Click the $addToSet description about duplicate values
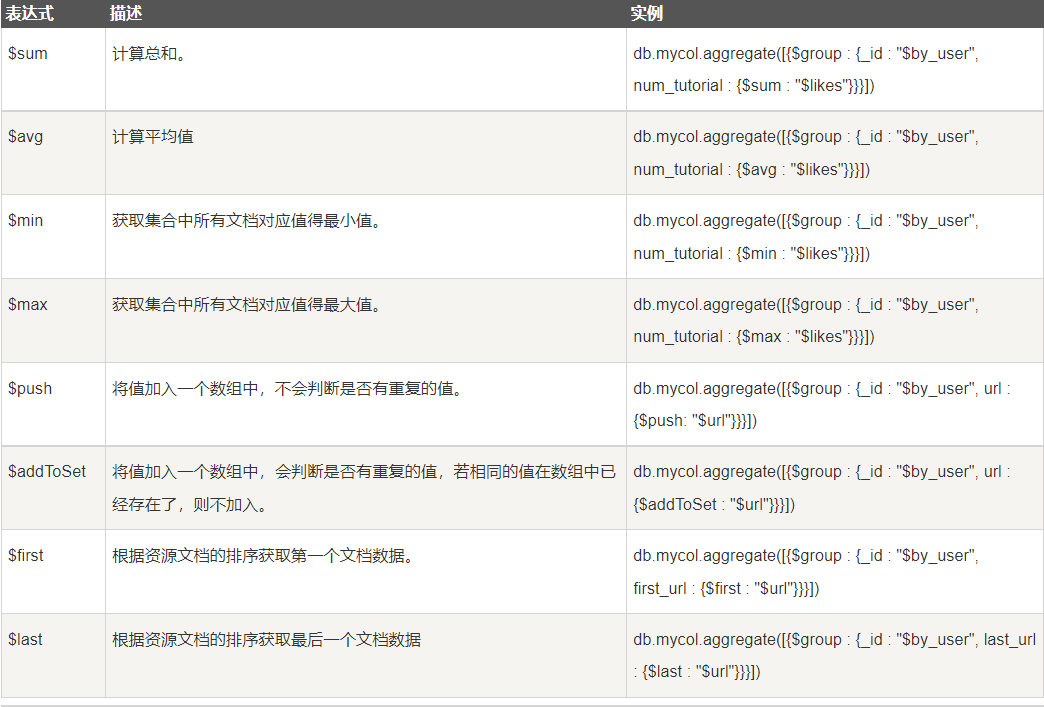This screenshot has width=1044, height=707. pyautogui.click(x=364, y=488)
